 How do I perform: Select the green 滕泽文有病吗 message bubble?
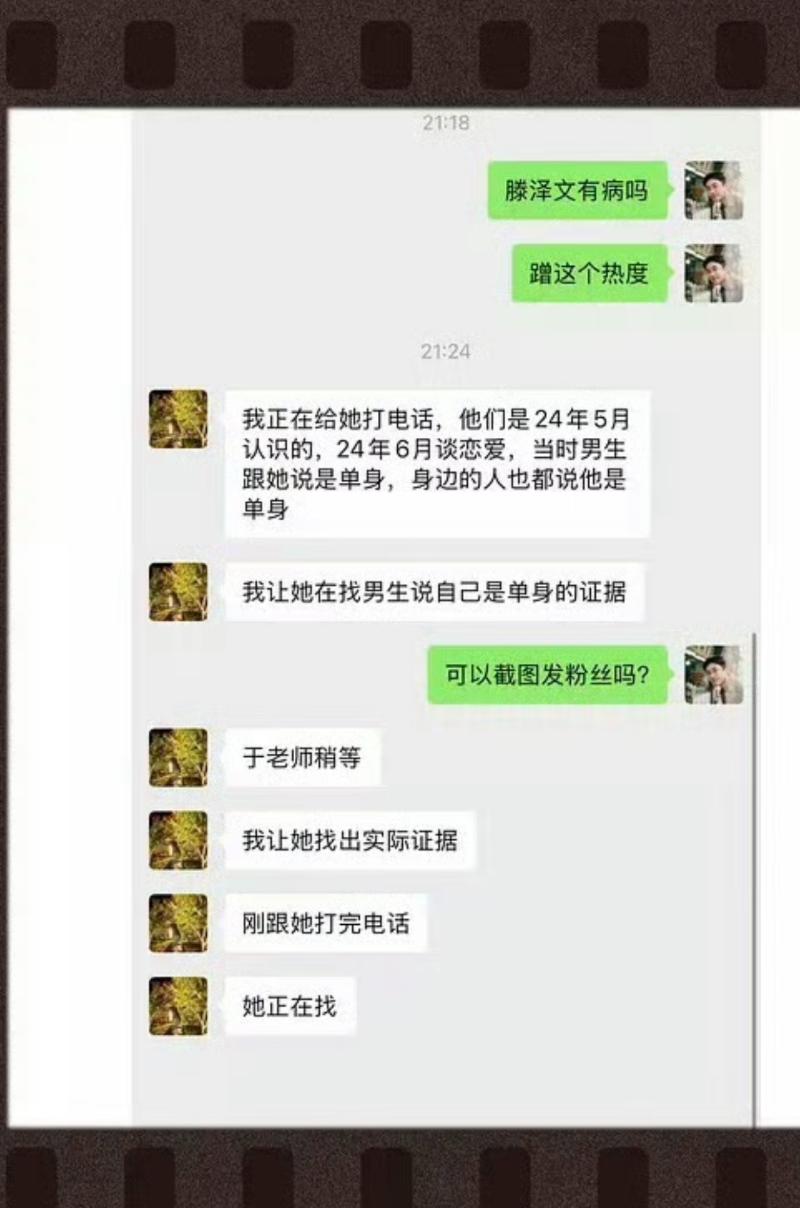[578, 190]
